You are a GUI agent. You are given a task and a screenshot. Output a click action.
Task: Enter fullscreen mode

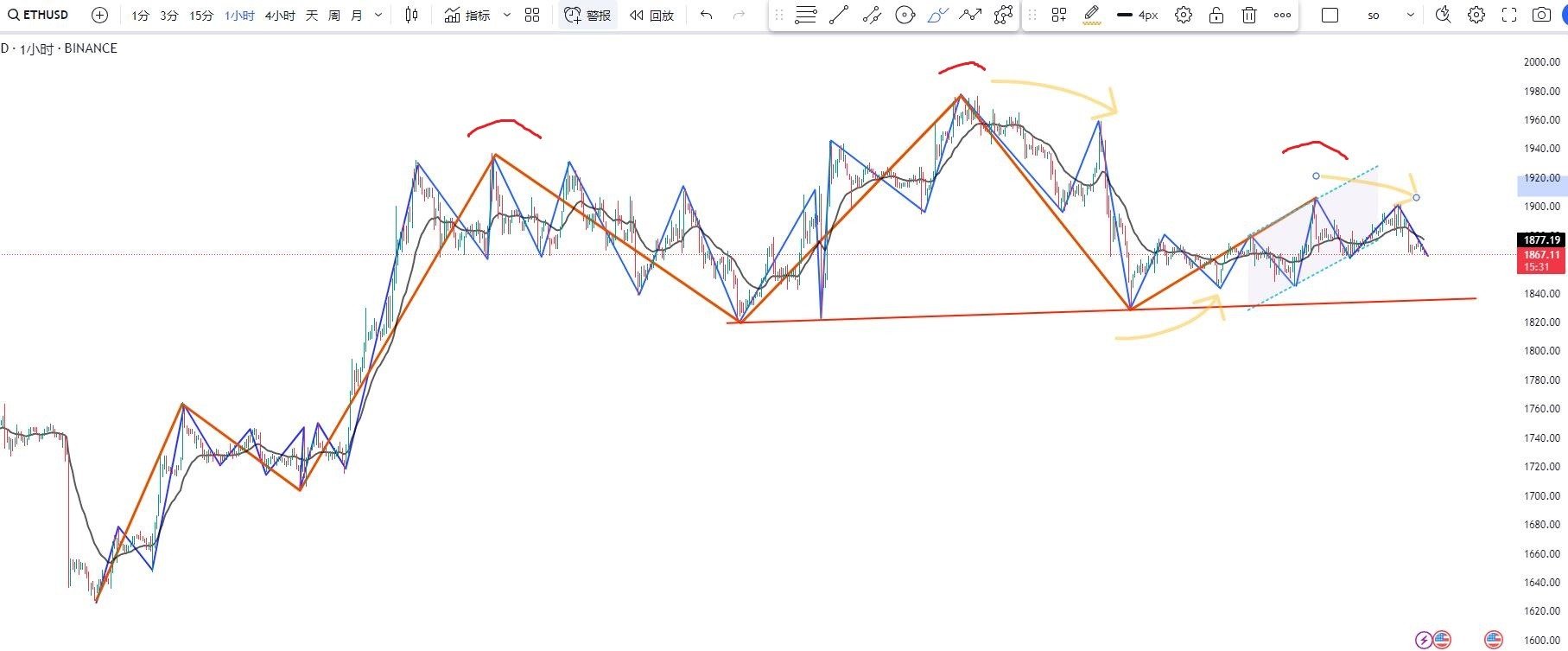1509,15
